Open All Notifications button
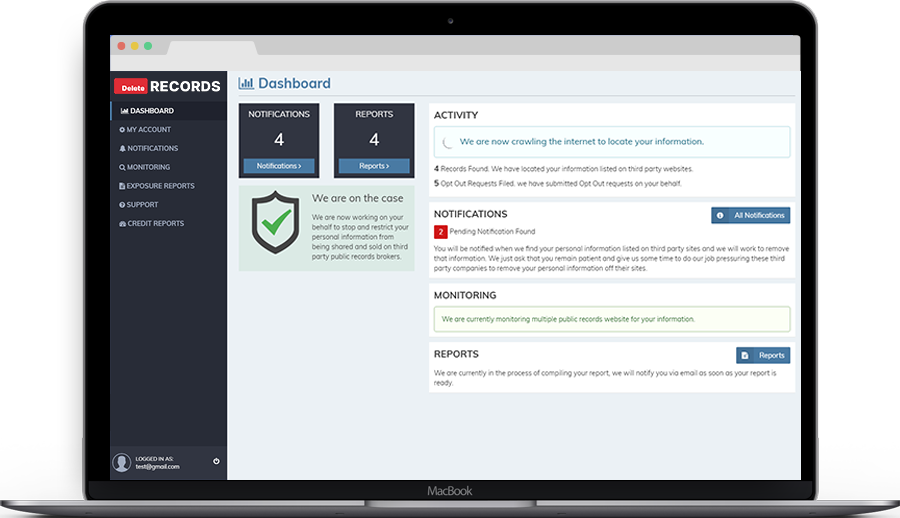This screenshot has height=518, width=900. [x=751, y=215]
